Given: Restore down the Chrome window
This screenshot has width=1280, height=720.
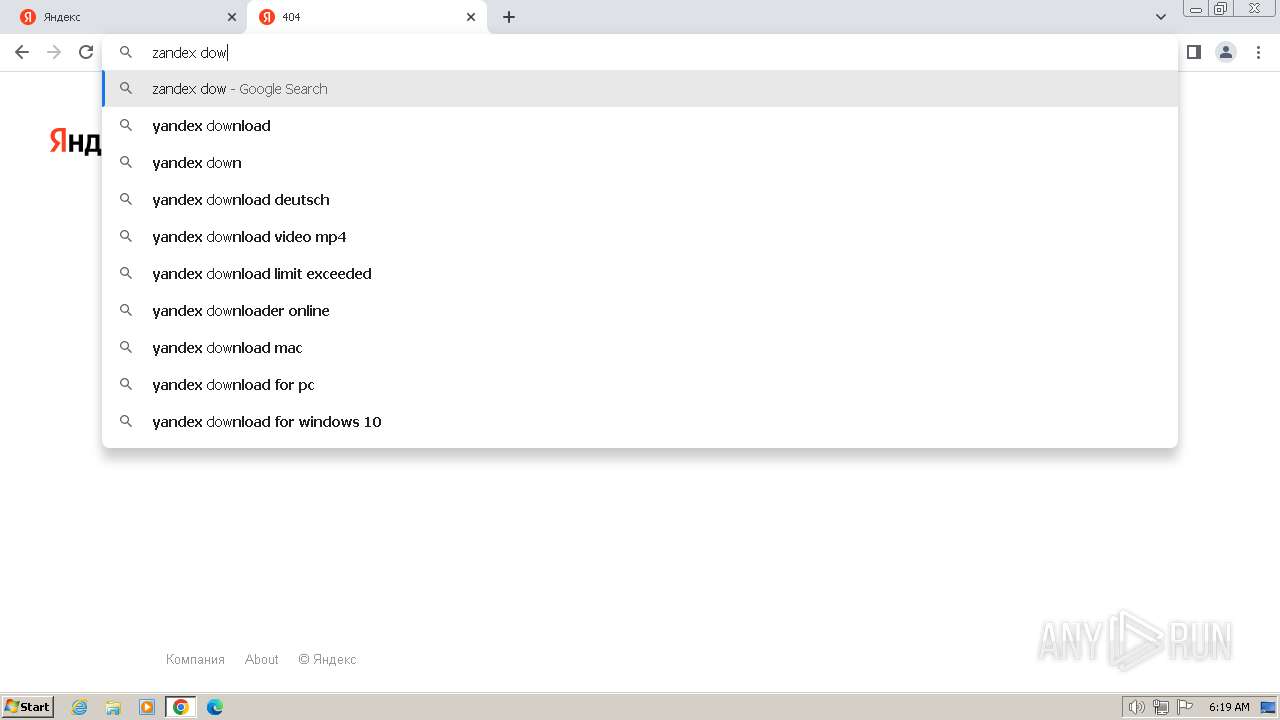Looking at the screenshot, I should coord(1221,9).
